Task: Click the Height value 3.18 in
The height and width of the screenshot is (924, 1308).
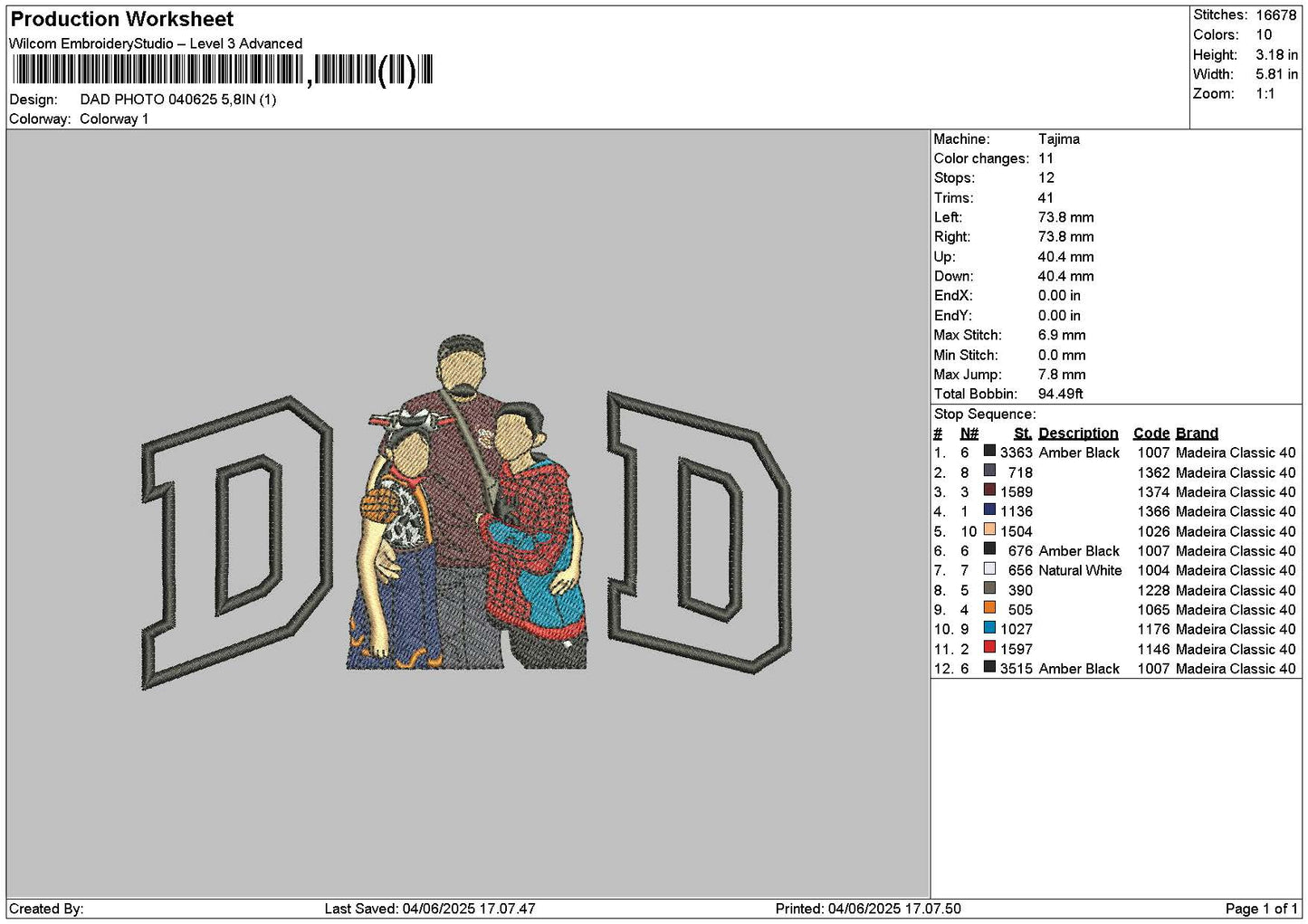Action: coord(1276,55)
